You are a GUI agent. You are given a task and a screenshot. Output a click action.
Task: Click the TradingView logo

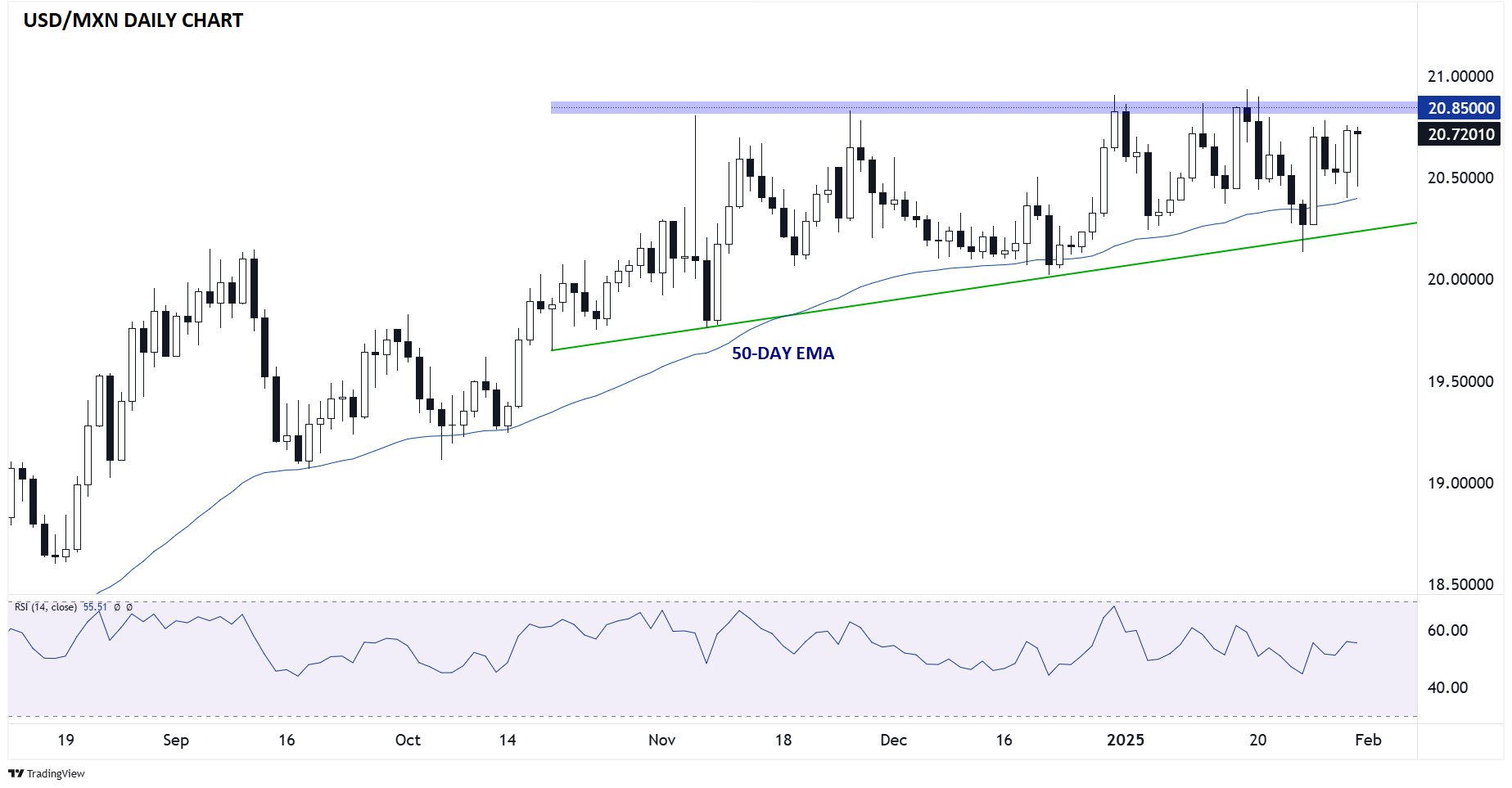(x=47, y=773)
